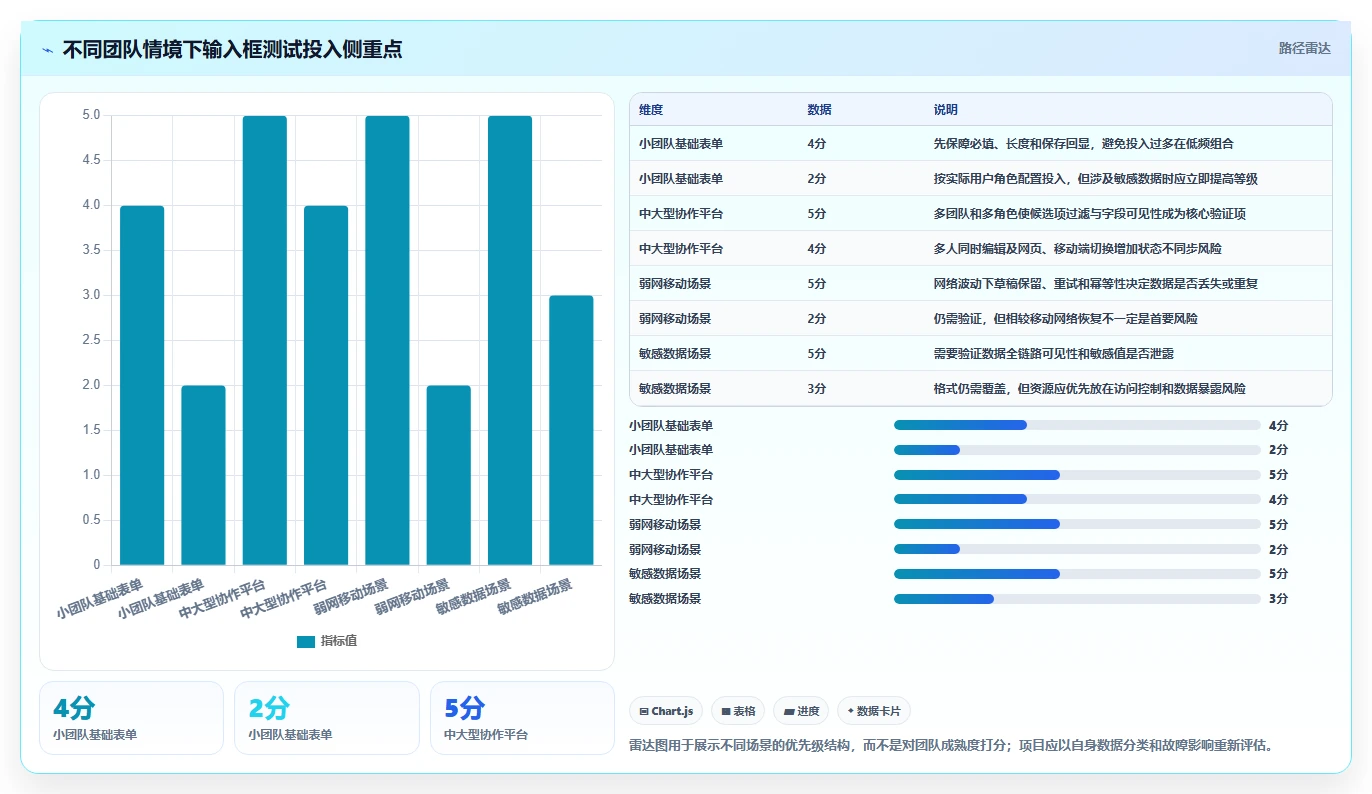Click the footnote beginning 雷达图用于展示不同场景
1372x794 pixels.
950,746
